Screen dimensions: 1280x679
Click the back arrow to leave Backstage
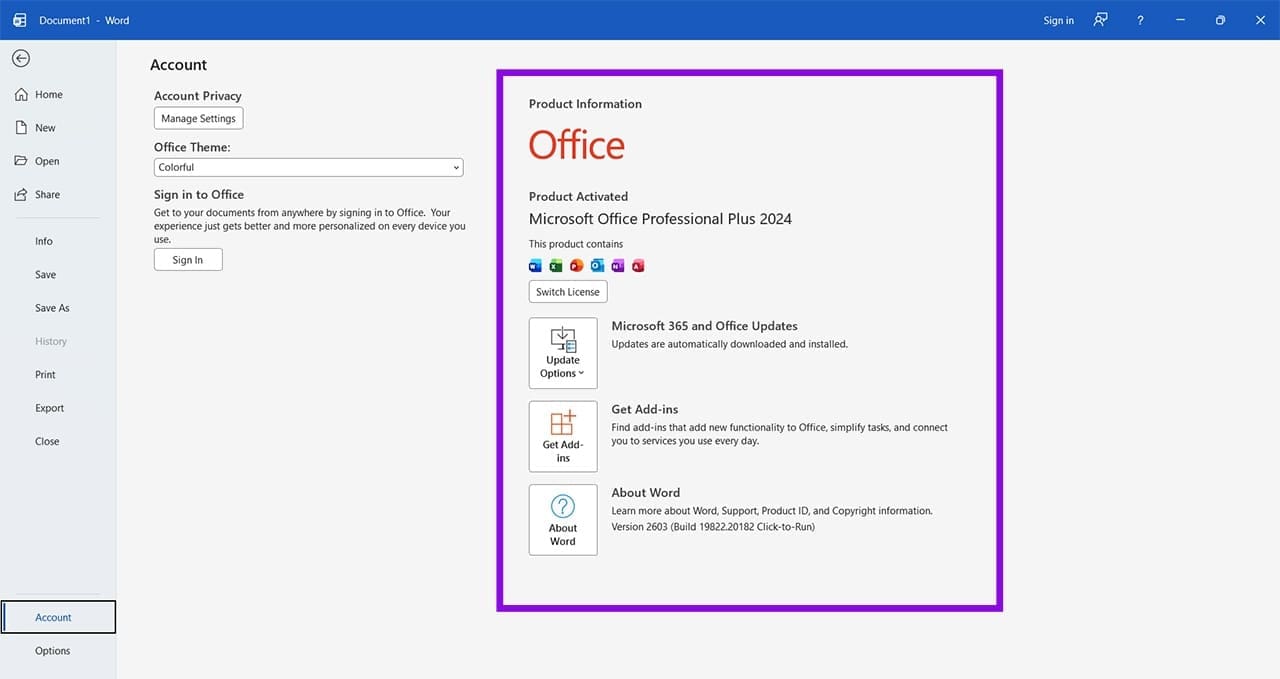point(21,59)
